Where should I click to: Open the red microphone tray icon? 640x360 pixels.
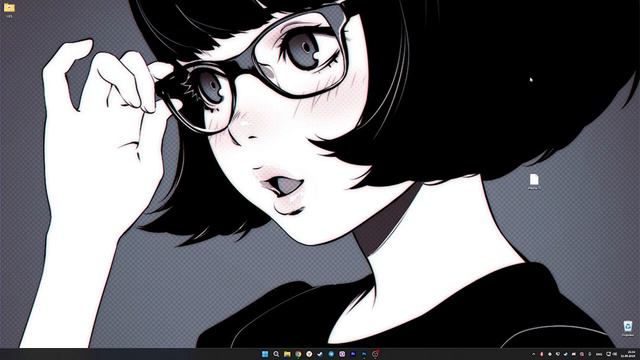tap(542, 354)
